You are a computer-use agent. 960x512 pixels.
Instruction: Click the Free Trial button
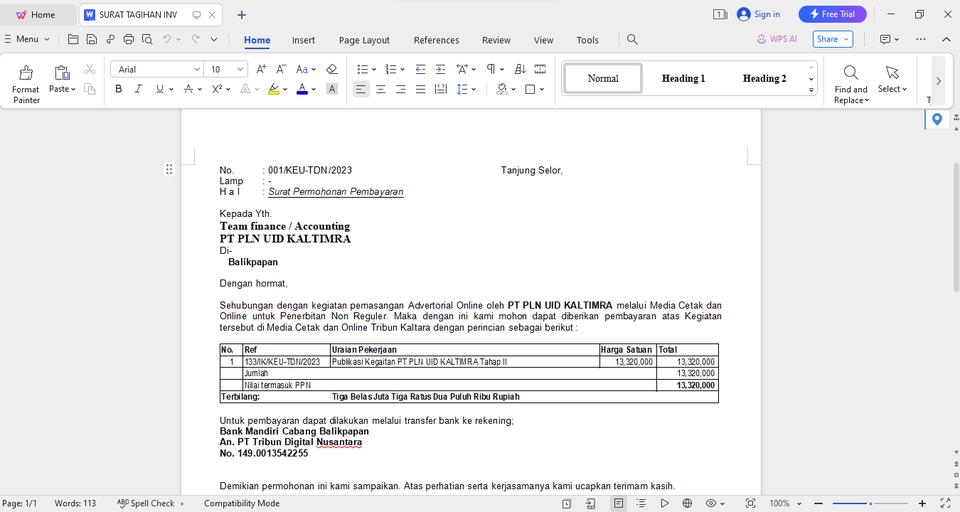pyautogui.click(x=832, y=14)
